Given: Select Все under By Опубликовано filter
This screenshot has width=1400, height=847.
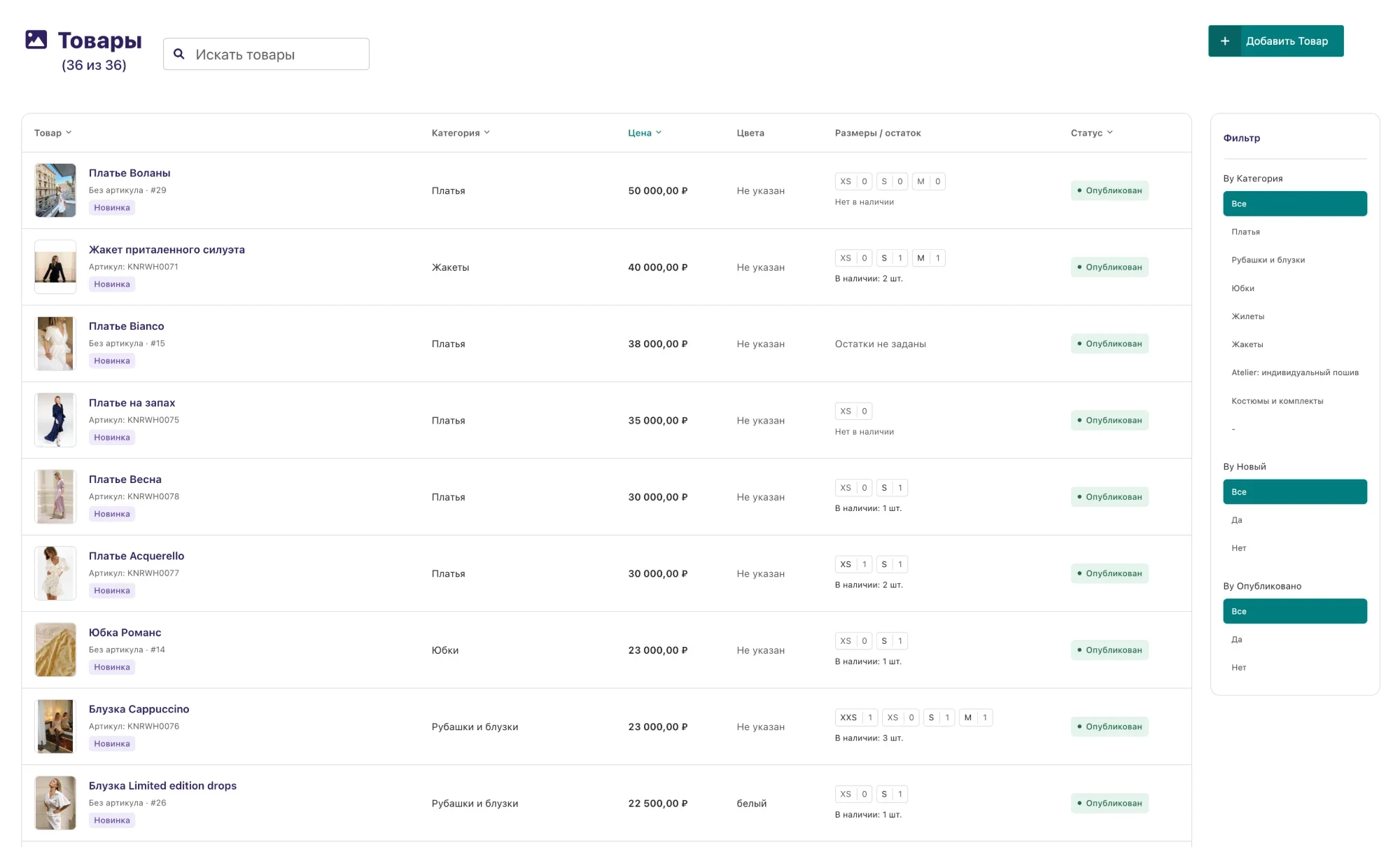Looking at the screenshot, I should coord(1294,611).
